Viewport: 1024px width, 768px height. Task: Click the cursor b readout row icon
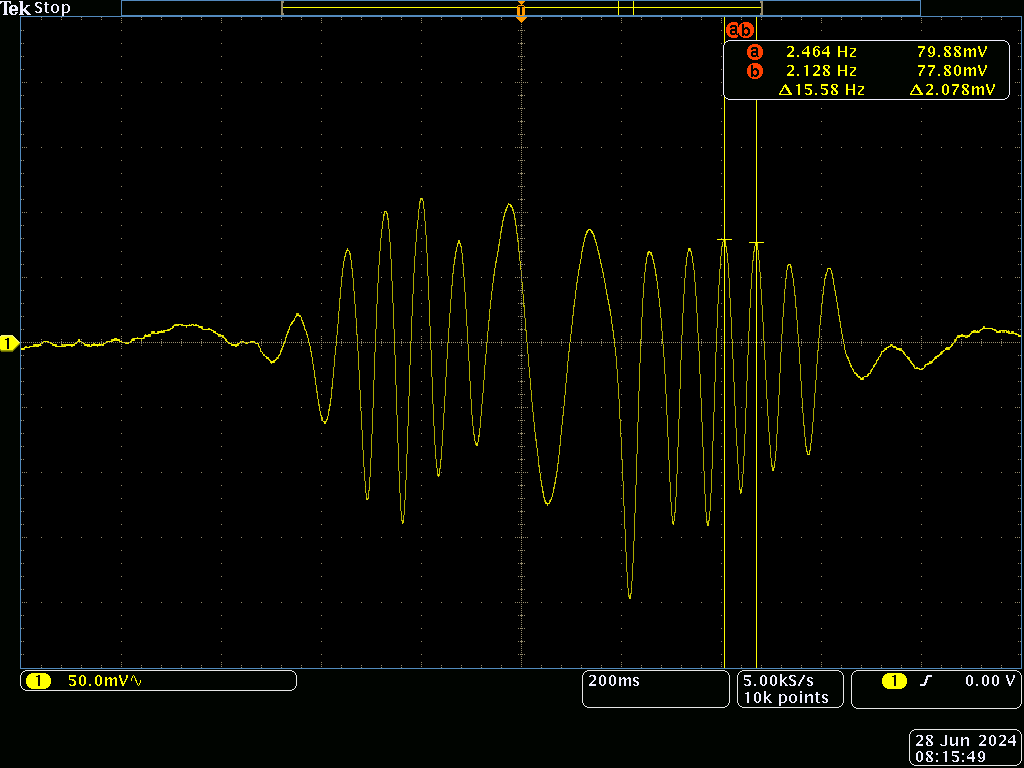coord(755,71)
